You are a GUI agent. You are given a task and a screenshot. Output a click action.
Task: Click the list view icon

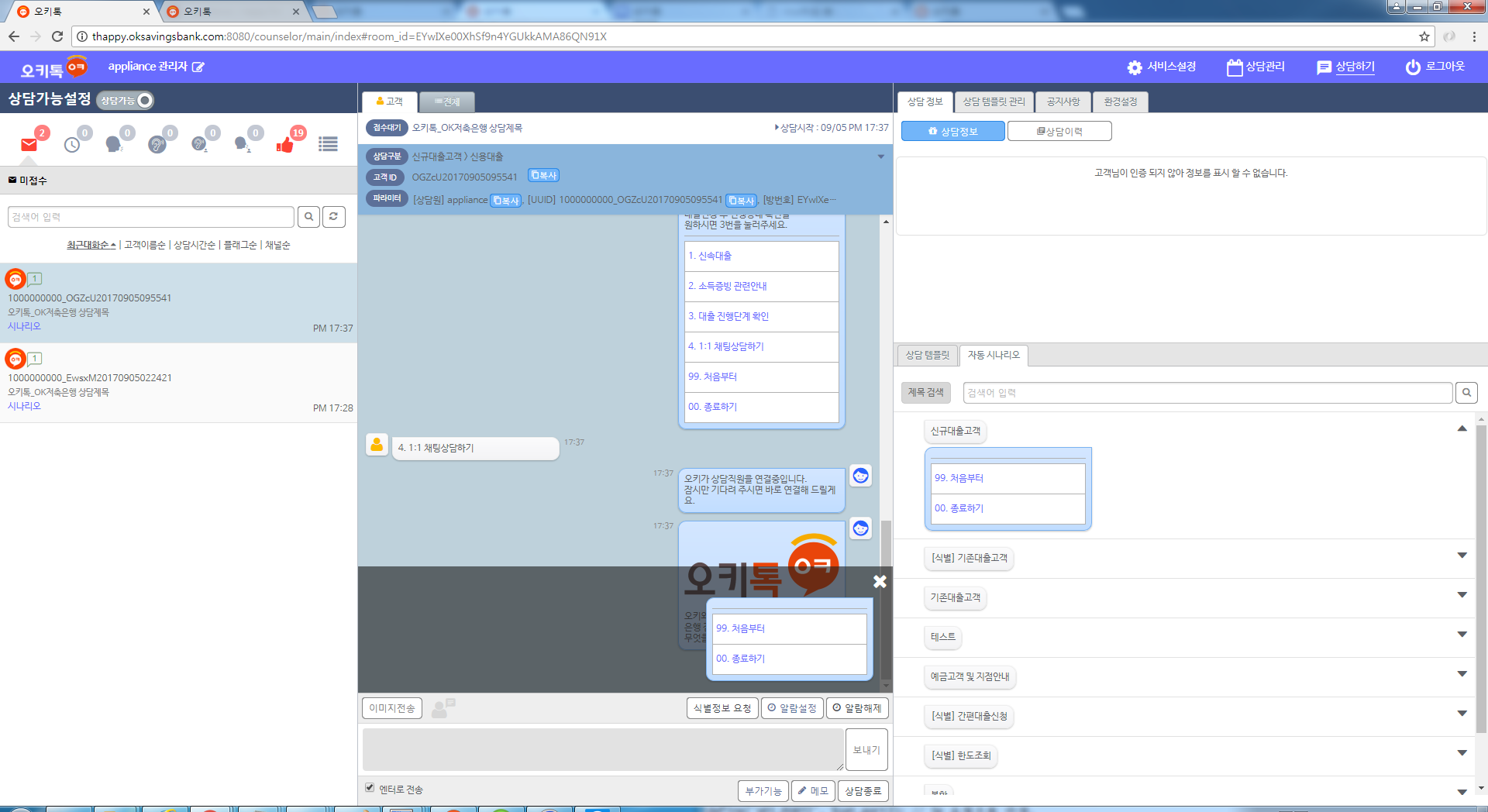(x=328, y=144)
